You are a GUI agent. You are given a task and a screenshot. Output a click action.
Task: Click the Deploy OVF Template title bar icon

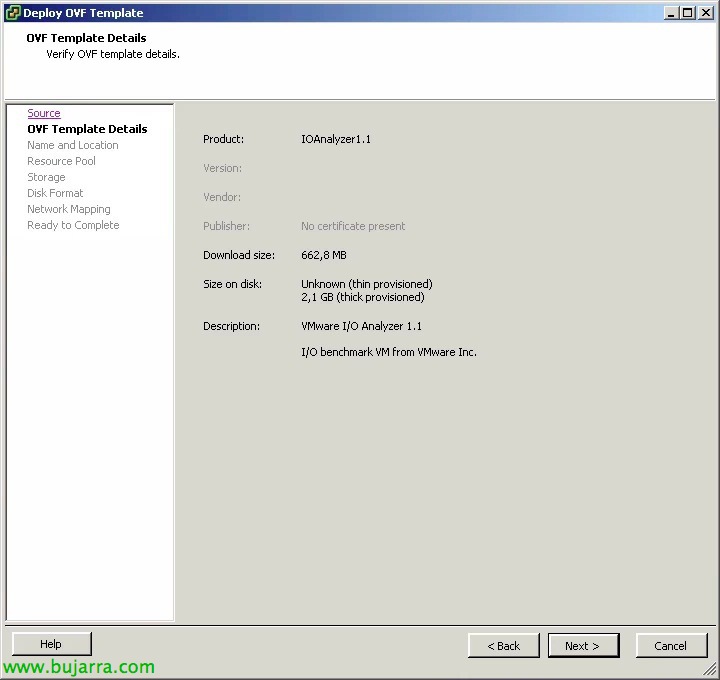[x=12, y=13]
